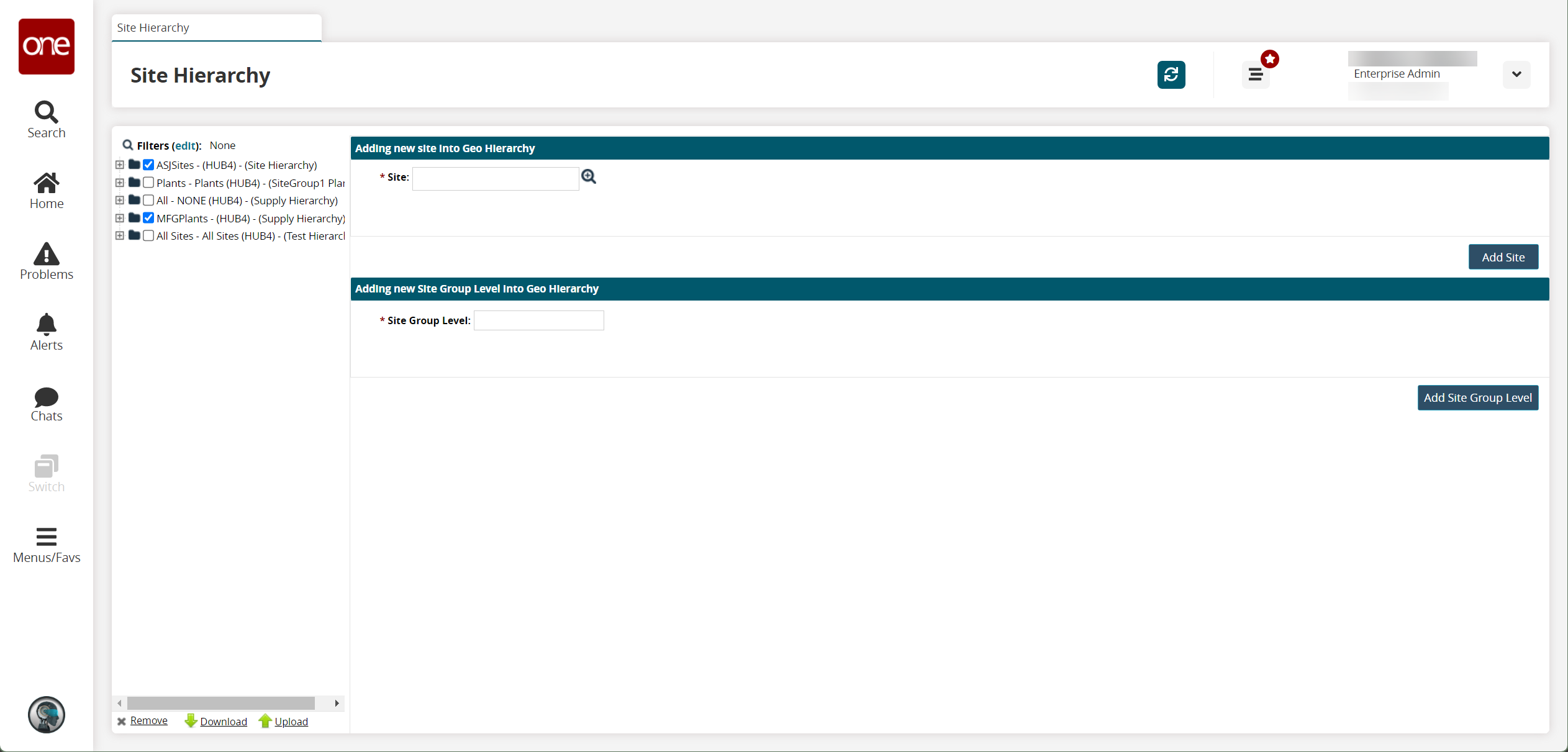The width and height of the screenshot is (1568, 752).
Task: Click Menus/Favs sidebar menu item
Action: [46, 546]
